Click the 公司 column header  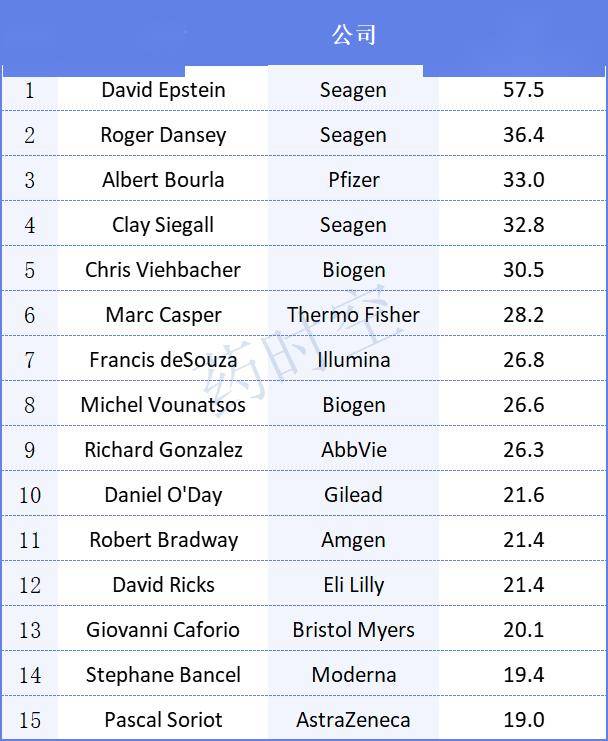click(x=353, y=35)
